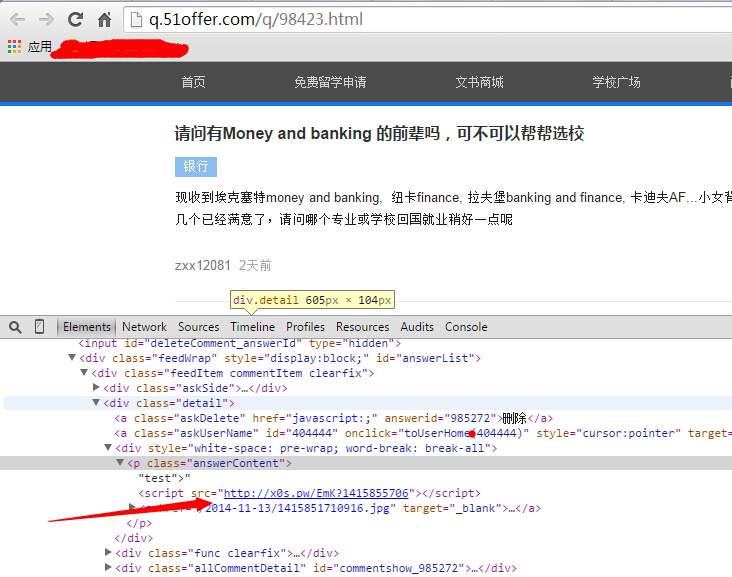732x577 pixels.
Task: Open the x0s.pw script src link
Action: (x=316, y=493)
